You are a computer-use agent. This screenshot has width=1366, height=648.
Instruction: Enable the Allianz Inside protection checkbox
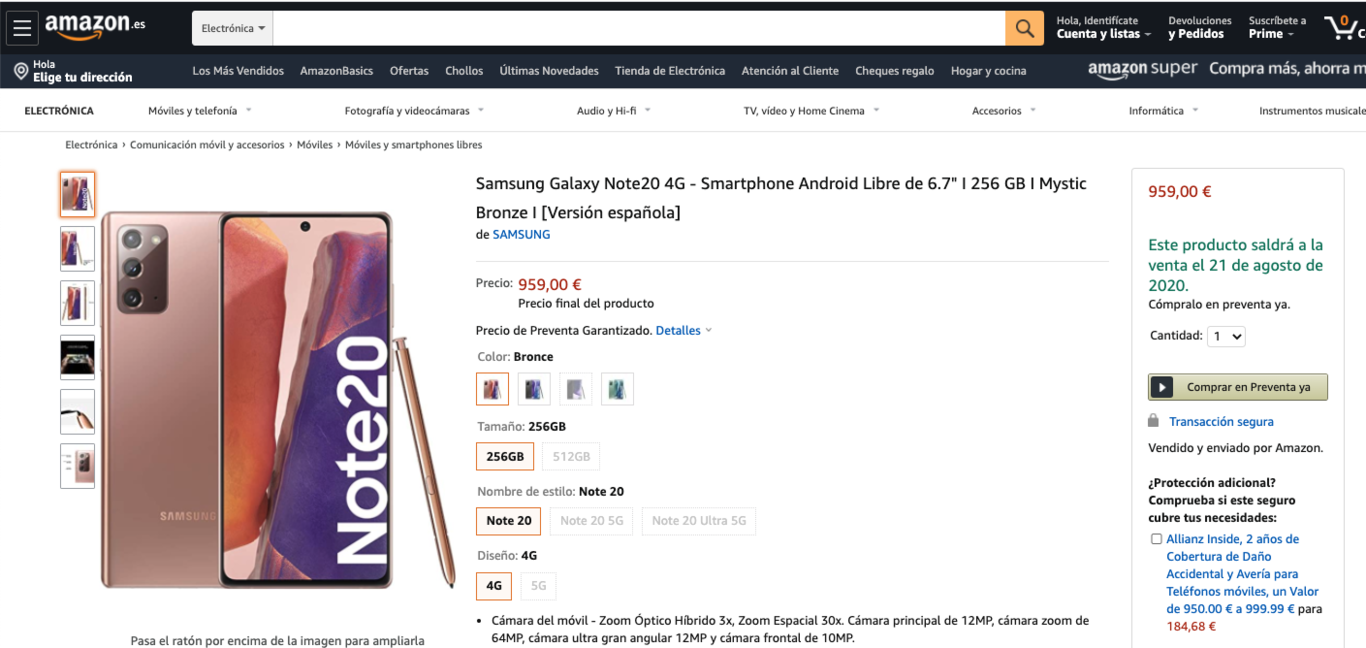[x=1156, y=538]
